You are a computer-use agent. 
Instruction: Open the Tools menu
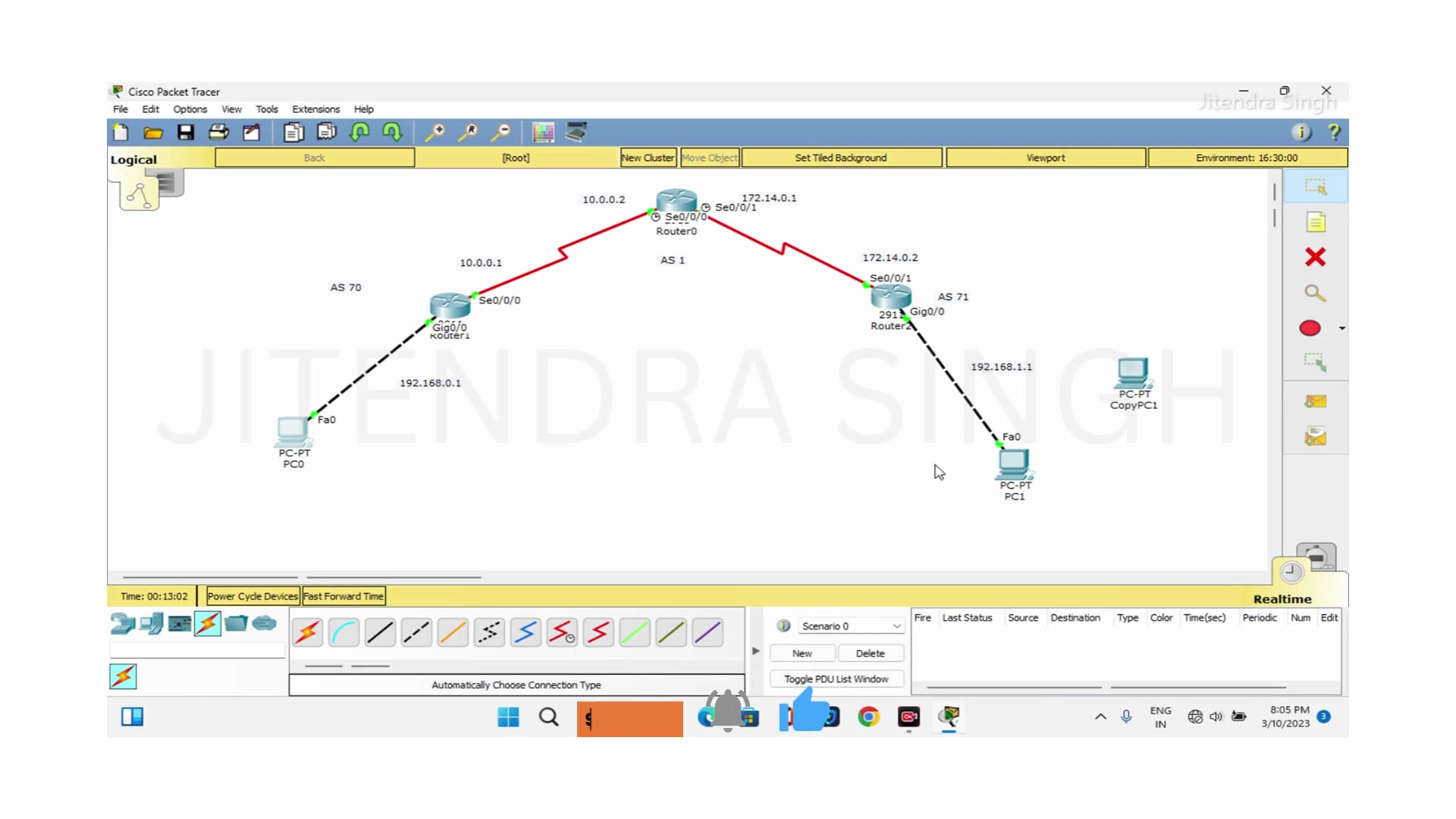(266, 108)
